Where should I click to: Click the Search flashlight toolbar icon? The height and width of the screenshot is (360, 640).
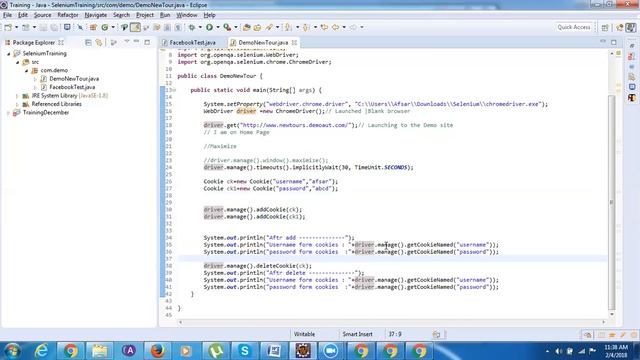pyautogui.click(x=269, y=27)
